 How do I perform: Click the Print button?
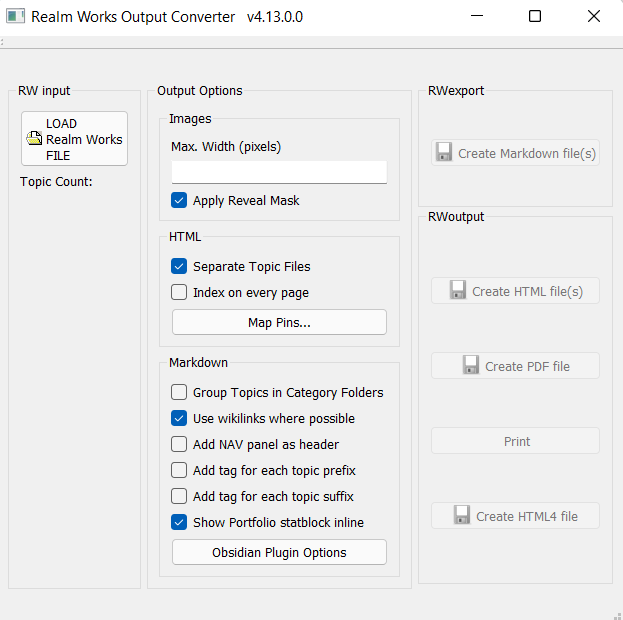515,441
